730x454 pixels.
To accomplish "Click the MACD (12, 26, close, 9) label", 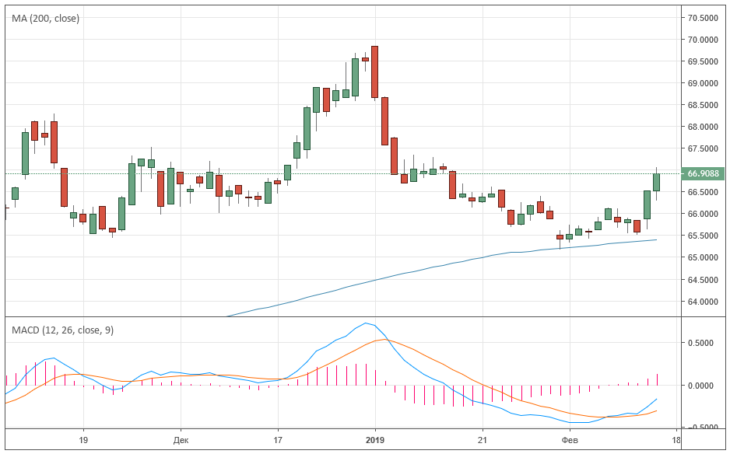I will coord(62,330).
